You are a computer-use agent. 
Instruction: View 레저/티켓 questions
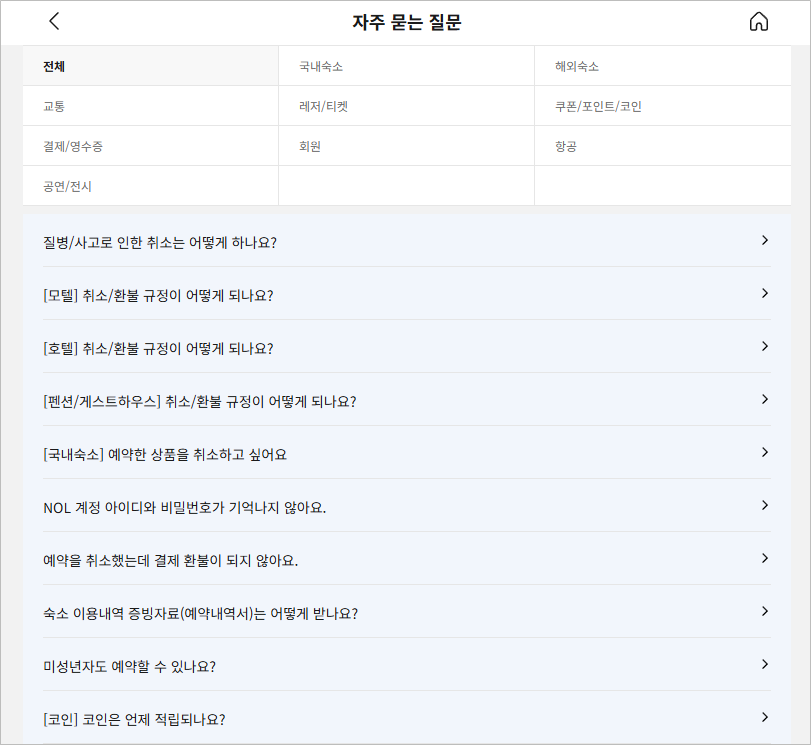(x=405, y=106)
